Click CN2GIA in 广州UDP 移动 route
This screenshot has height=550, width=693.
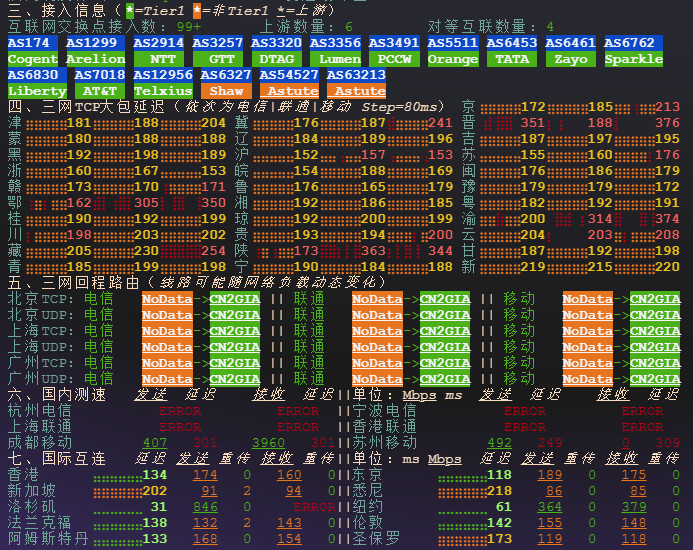tap(655, 379)
